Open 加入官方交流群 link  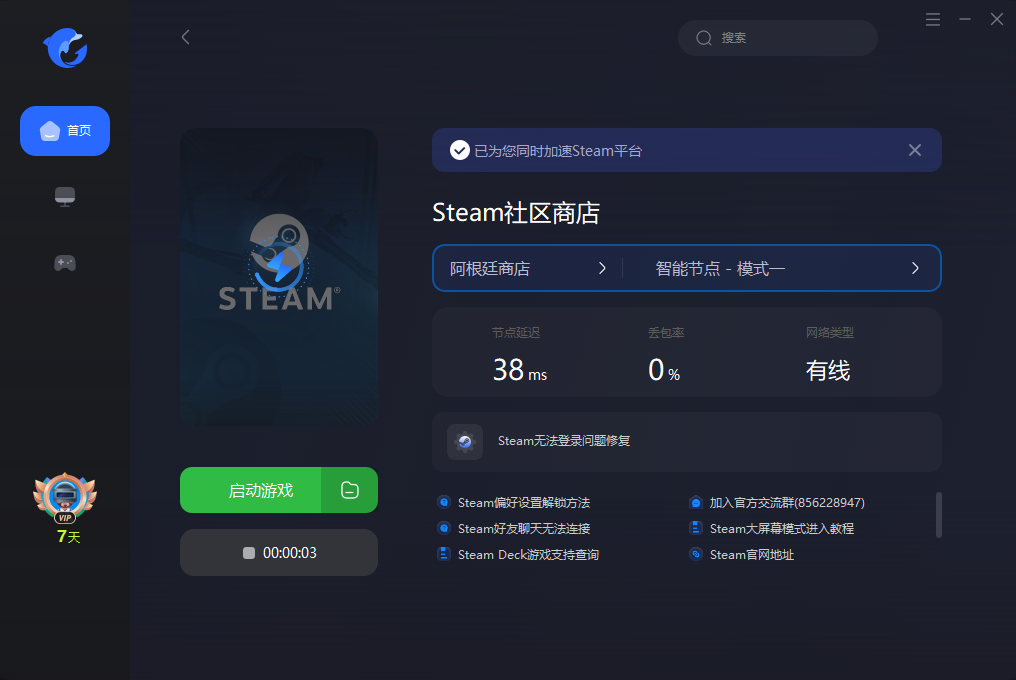click(786, 502)
